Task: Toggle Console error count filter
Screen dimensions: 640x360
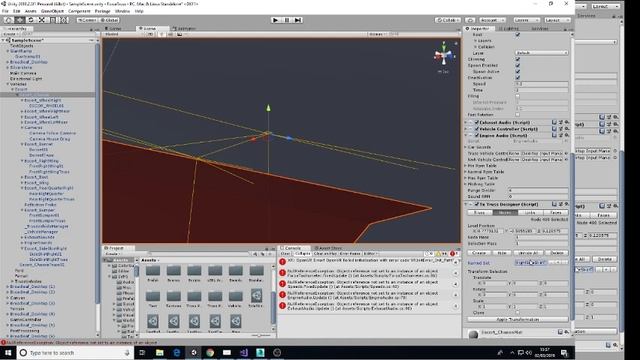Action: (x=453, y=253)
